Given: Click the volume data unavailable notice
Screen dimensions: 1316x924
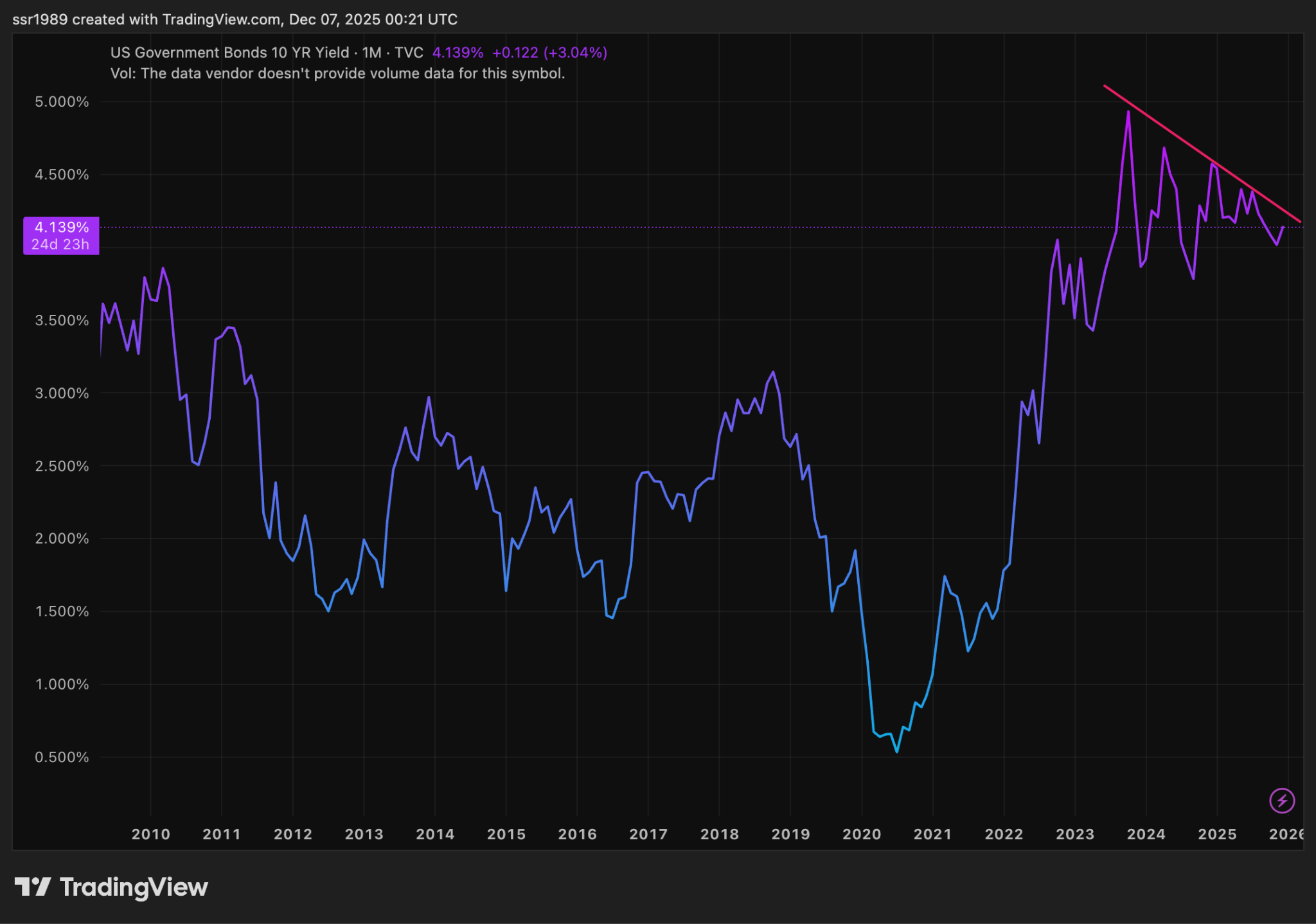Looking at the screenshot, I should (337, 73).
